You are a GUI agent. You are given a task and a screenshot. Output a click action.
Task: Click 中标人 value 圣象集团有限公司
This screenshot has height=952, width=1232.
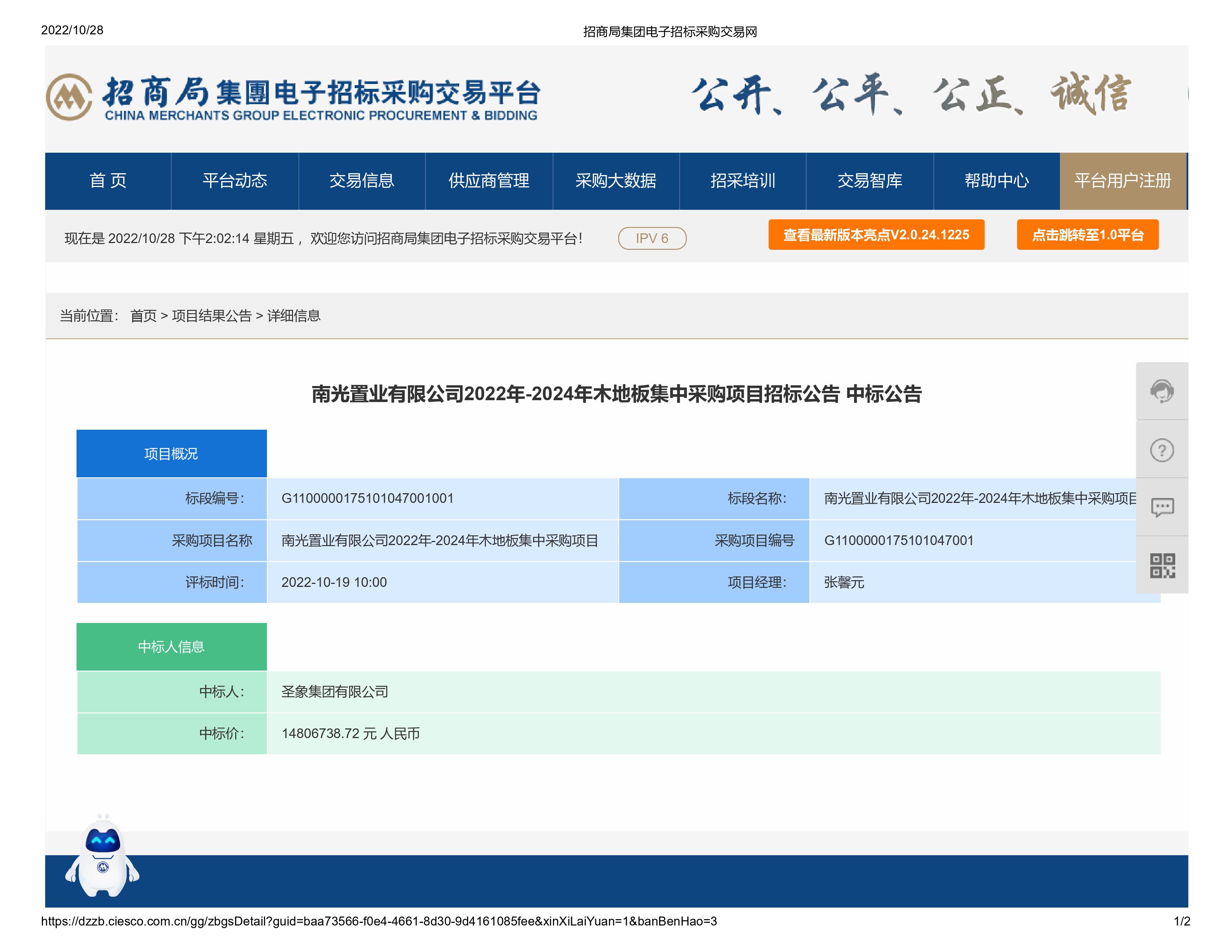[335, 691]
